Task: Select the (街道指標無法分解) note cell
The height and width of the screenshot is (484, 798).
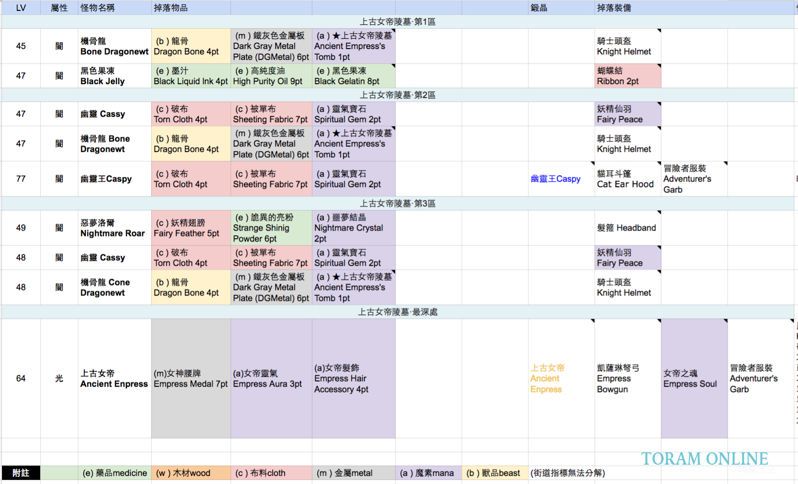Action: (567, 473)
